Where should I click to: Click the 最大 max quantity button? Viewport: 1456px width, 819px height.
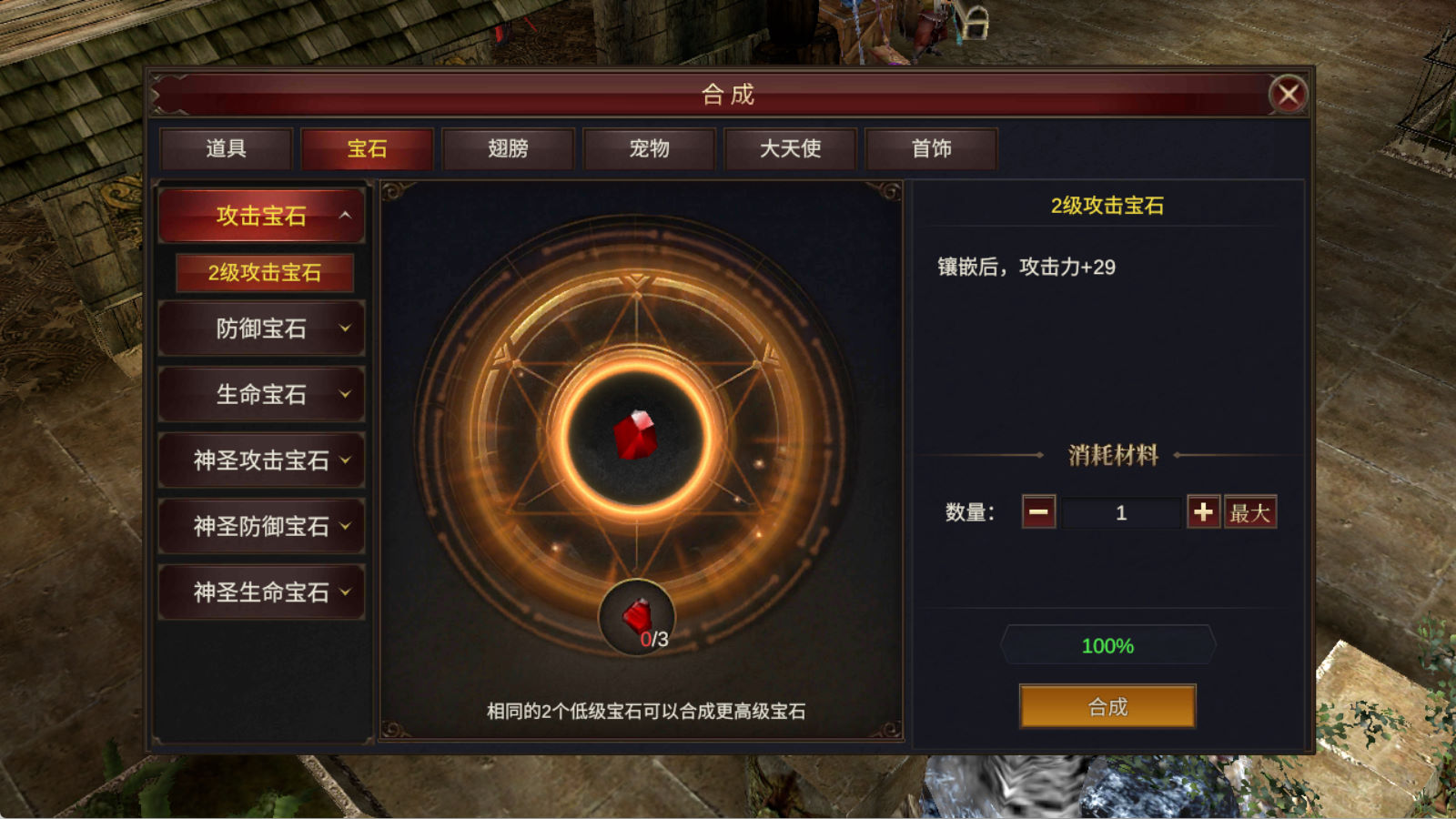pyautogui.click(x=1250, y=512)
